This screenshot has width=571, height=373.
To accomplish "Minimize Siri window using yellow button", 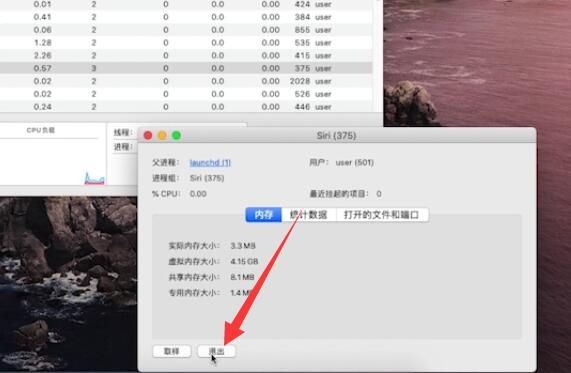I will (162, 136).
